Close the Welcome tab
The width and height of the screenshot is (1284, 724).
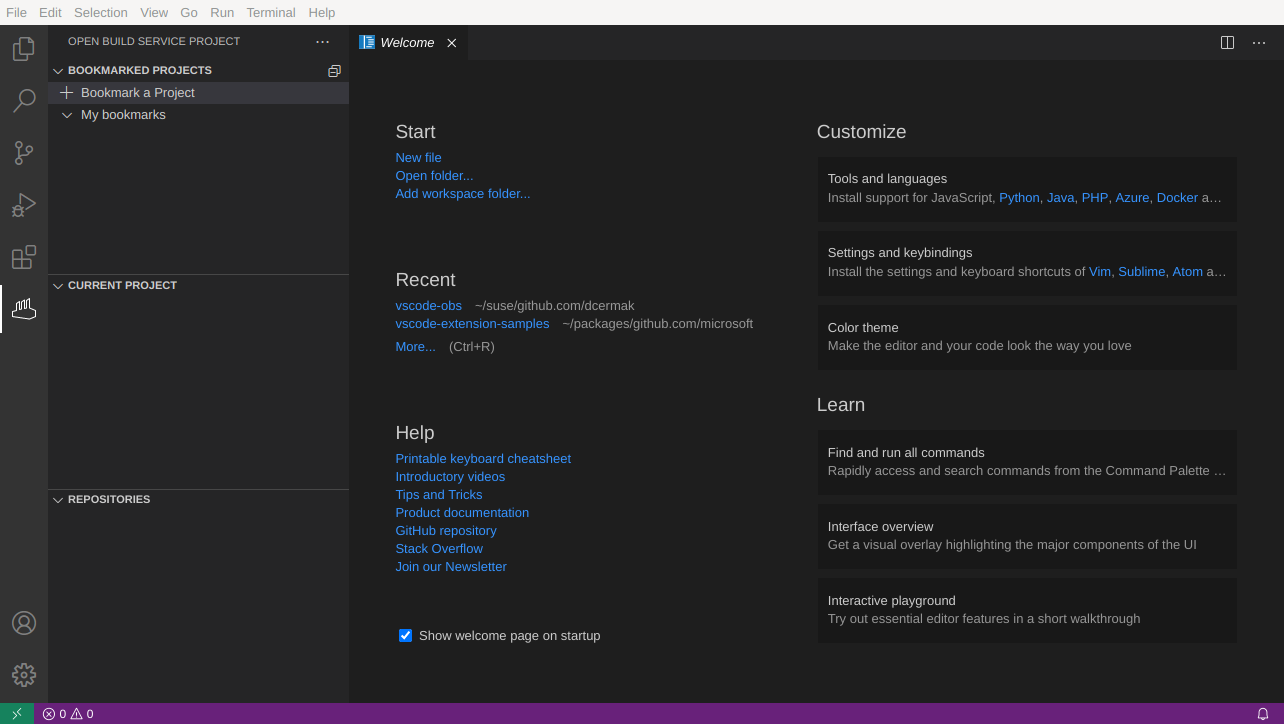click(451, 43)
